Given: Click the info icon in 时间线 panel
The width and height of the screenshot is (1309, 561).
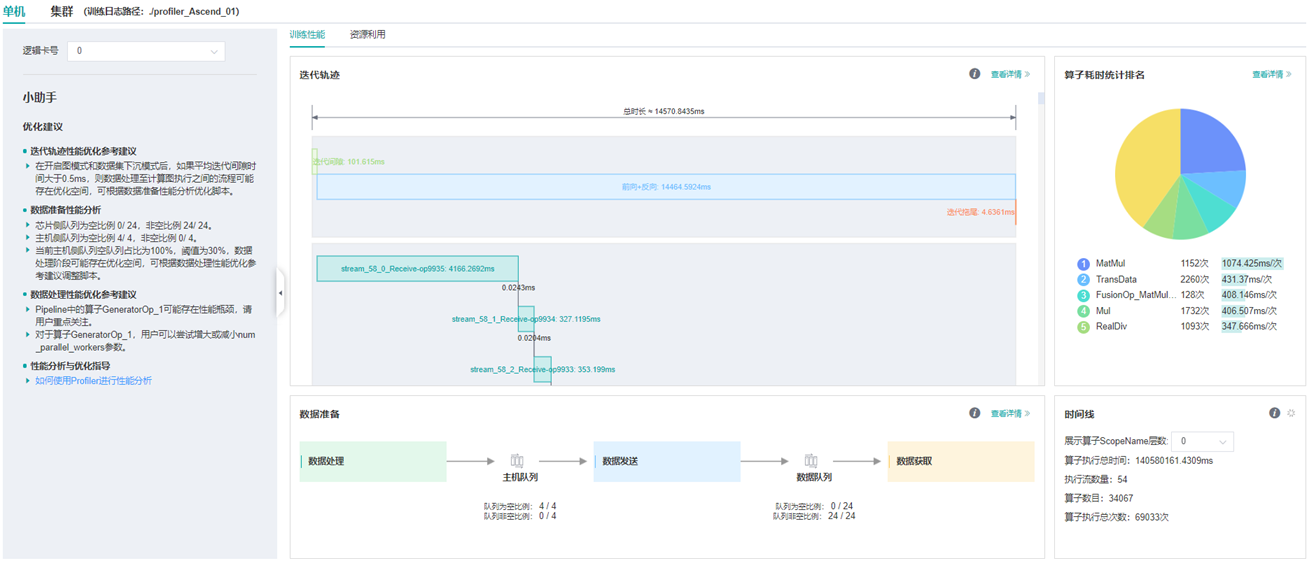Looking at the screenshot, I should (x=1274, y=413).
